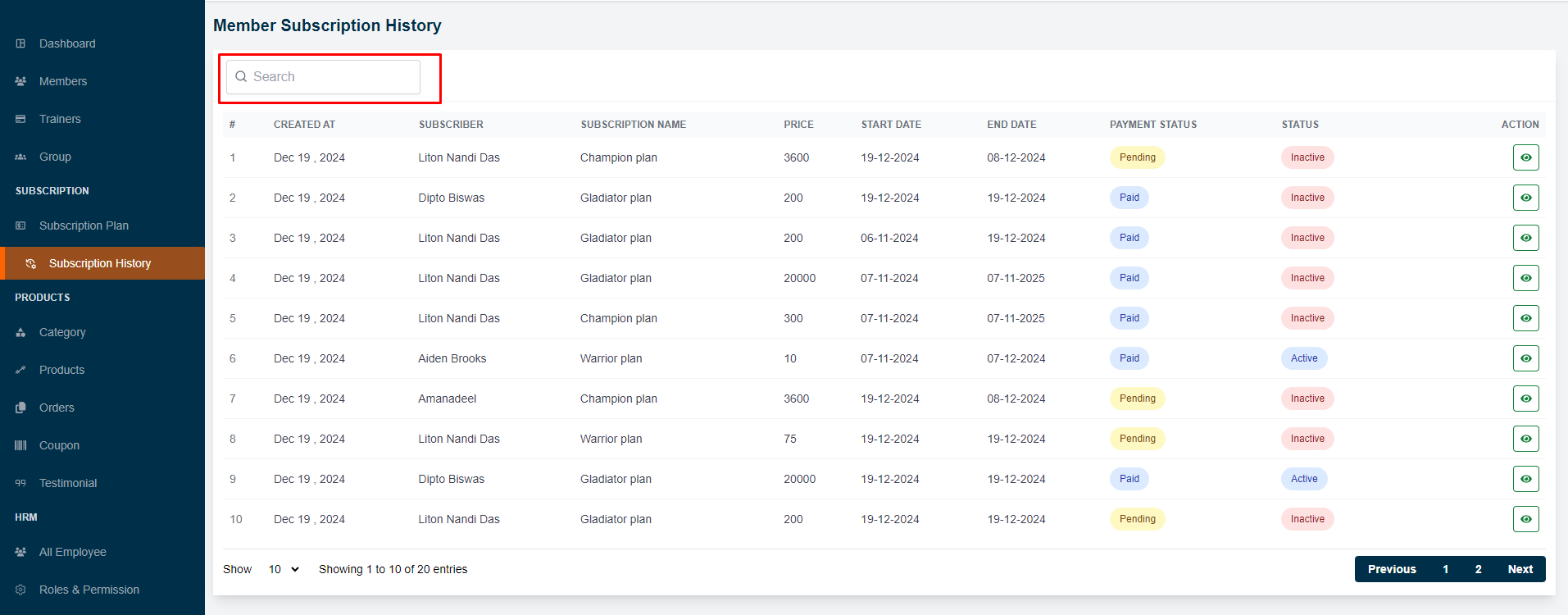Click the magnifier icon in search box
The width and height of the screenshot is (1568, 615).
point(241,76)
